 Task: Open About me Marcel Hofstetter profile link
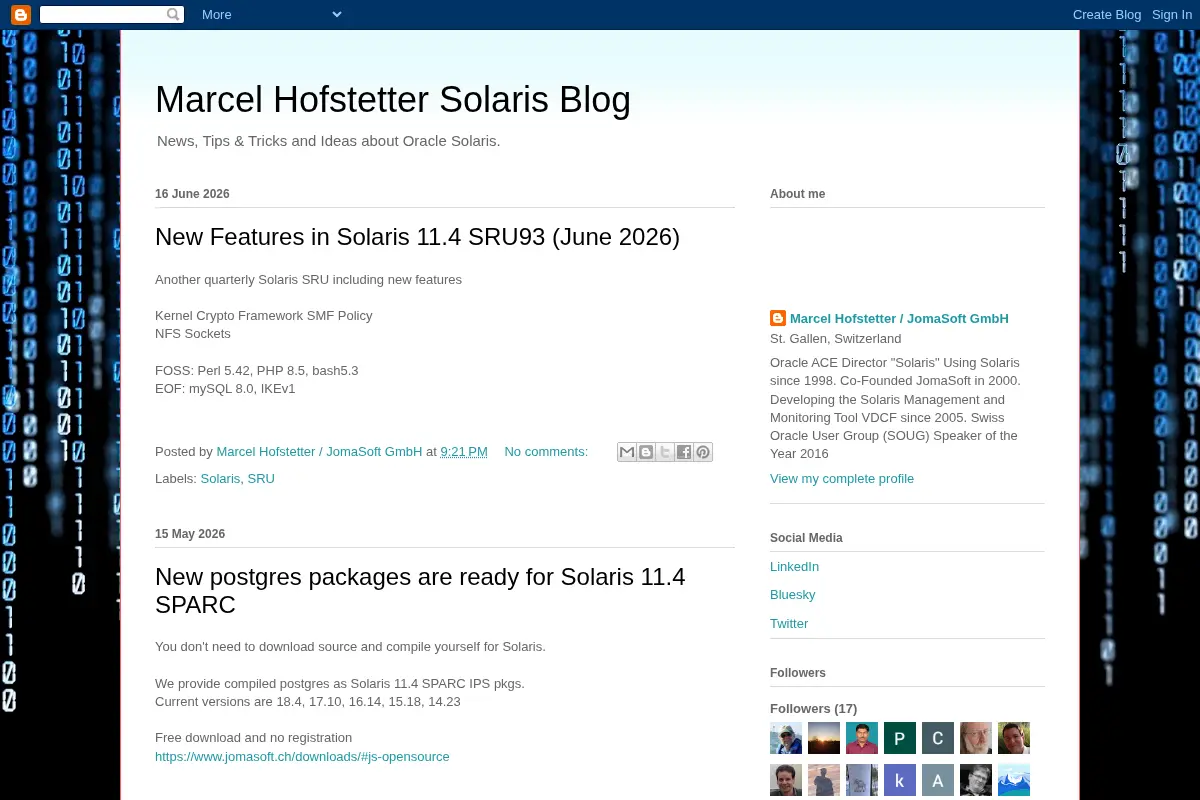899,319
